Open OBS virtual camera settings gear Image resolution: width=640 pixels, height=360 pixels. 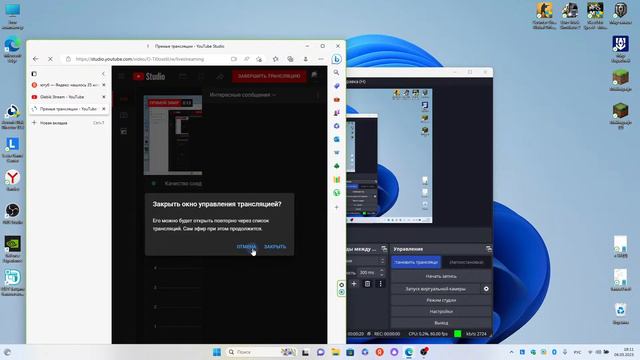coord(486,289)
